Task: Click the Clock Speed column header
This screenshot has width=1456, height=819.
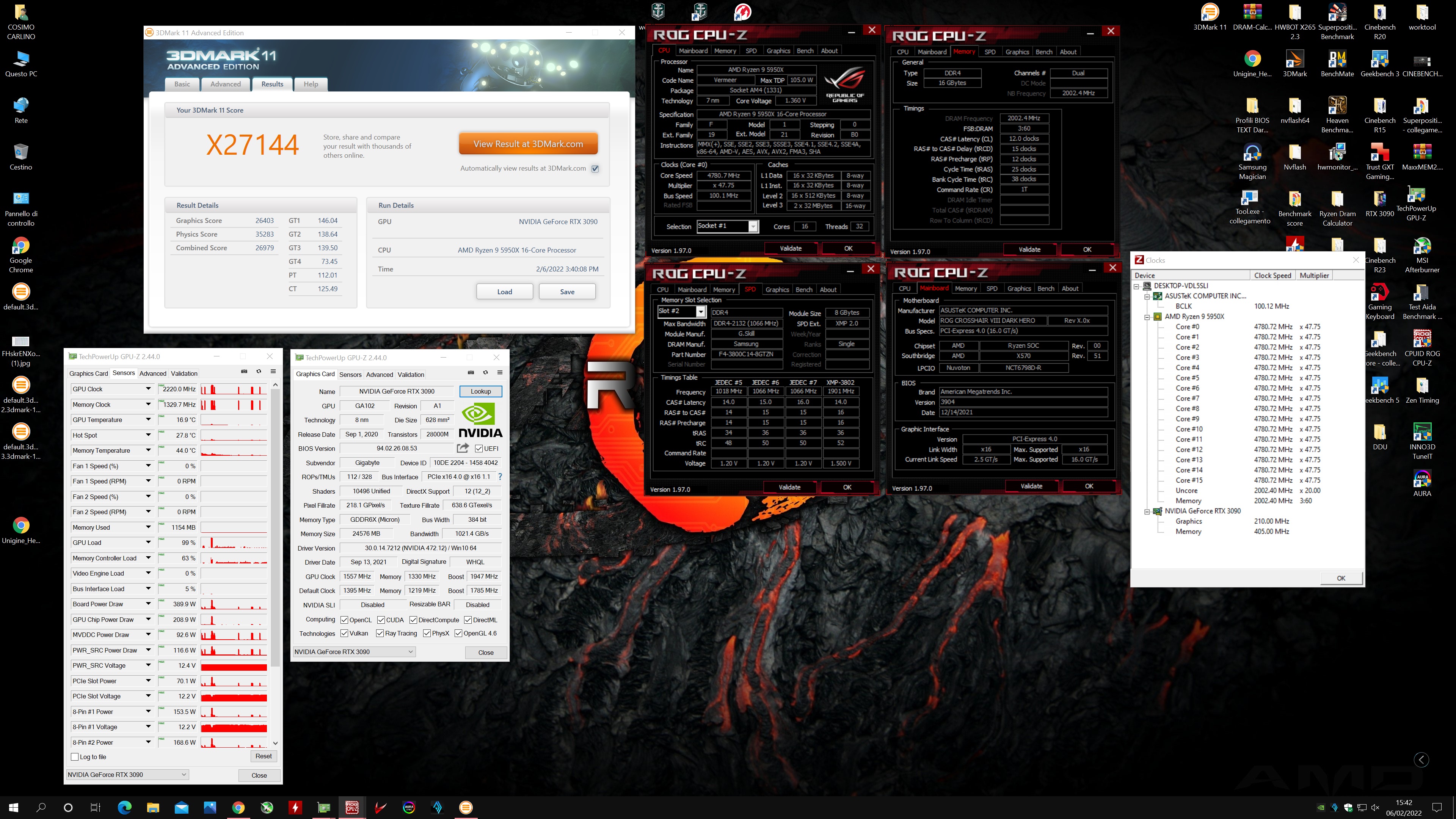Action: [x=1272, y=275]
